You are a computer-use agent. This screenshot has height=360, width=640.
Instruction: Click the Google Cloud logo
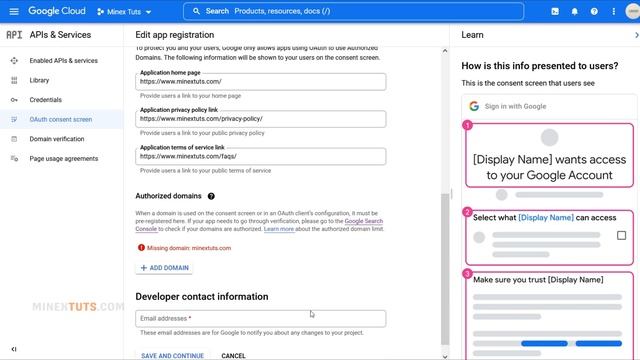[x=57, y=11]
